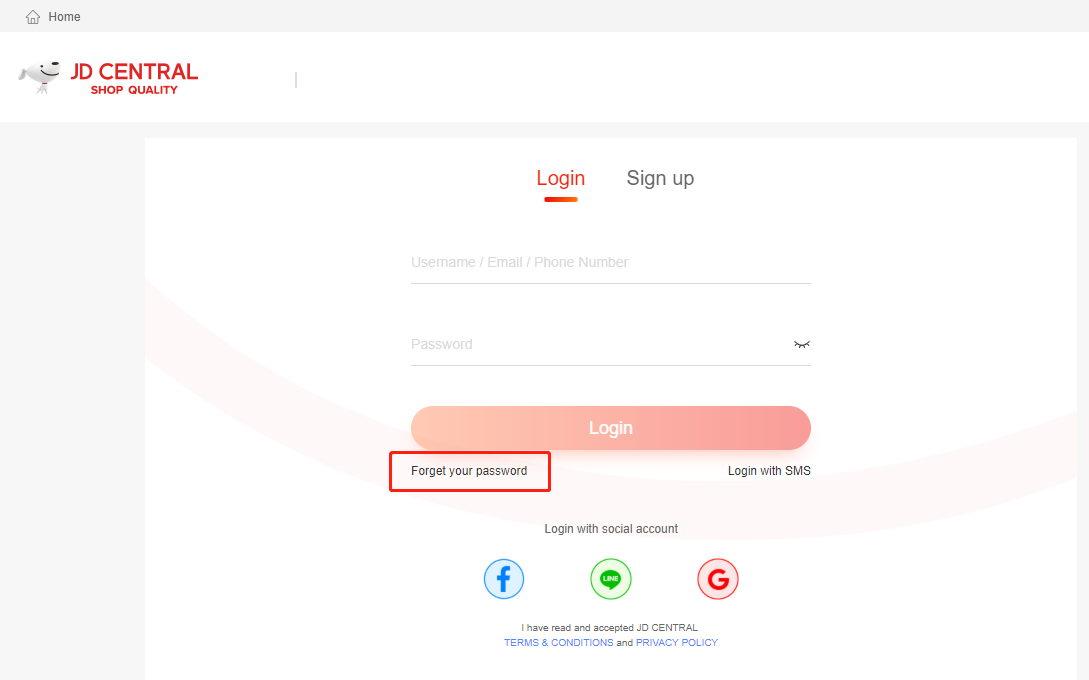Select the Login tab
This screenshot has width=1089, height=680.
pyautogui.click(x=560, y=179)
